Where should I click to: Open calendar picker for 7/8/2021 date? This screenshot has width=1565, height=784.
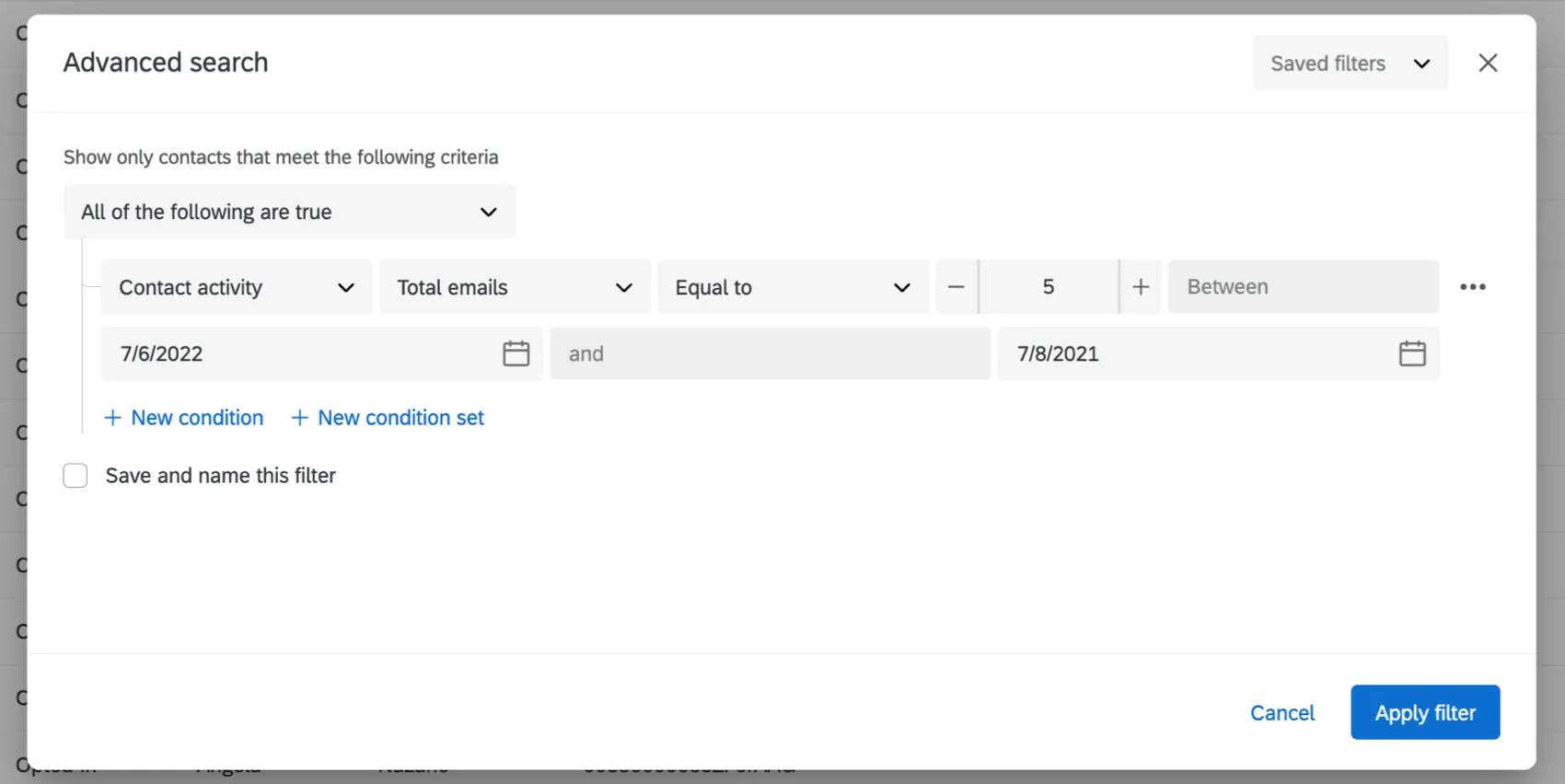1411,353
